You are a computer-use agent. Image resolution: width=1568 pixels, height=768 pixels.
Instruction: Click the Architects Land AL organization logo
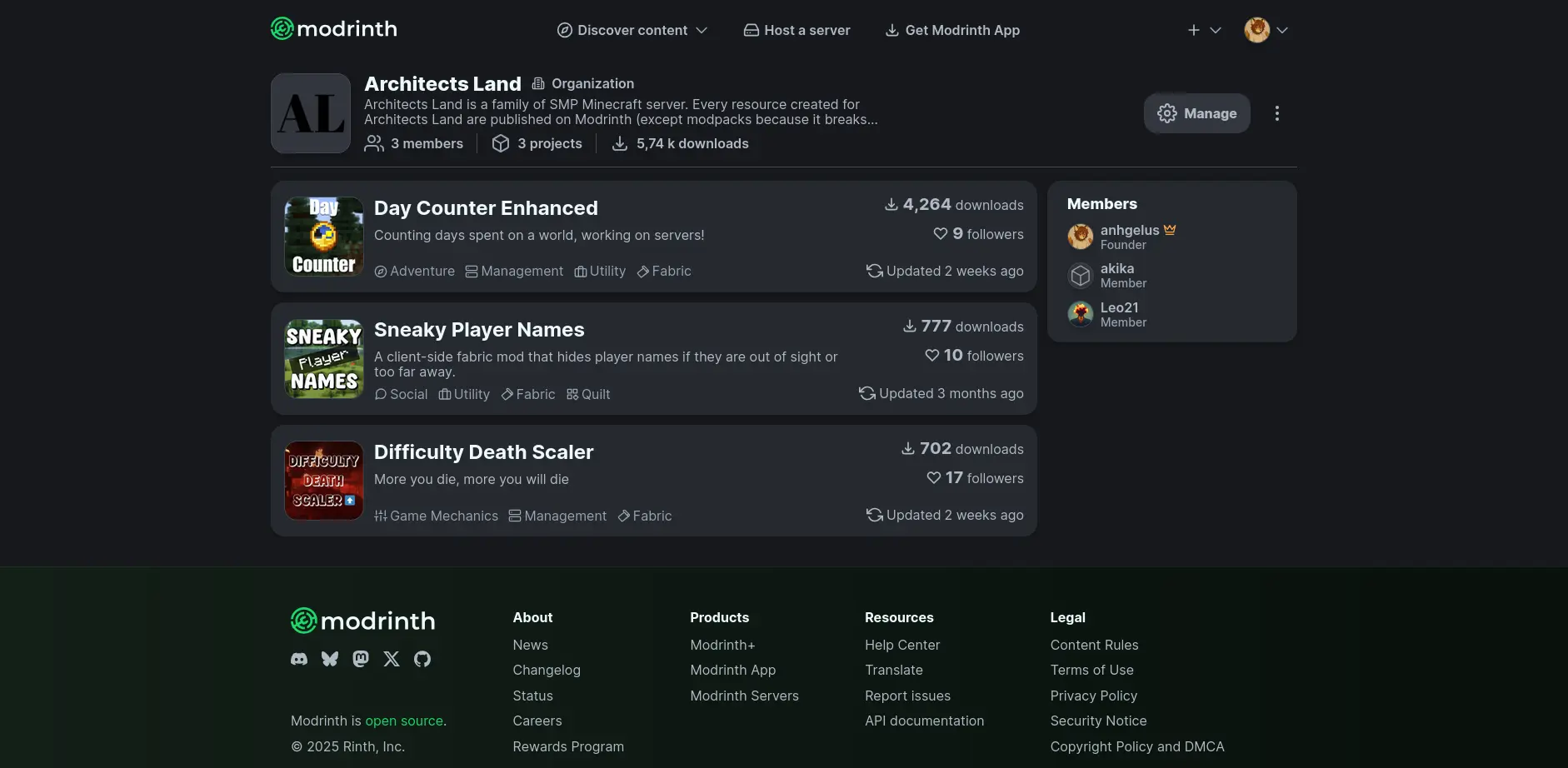(311, 113)
